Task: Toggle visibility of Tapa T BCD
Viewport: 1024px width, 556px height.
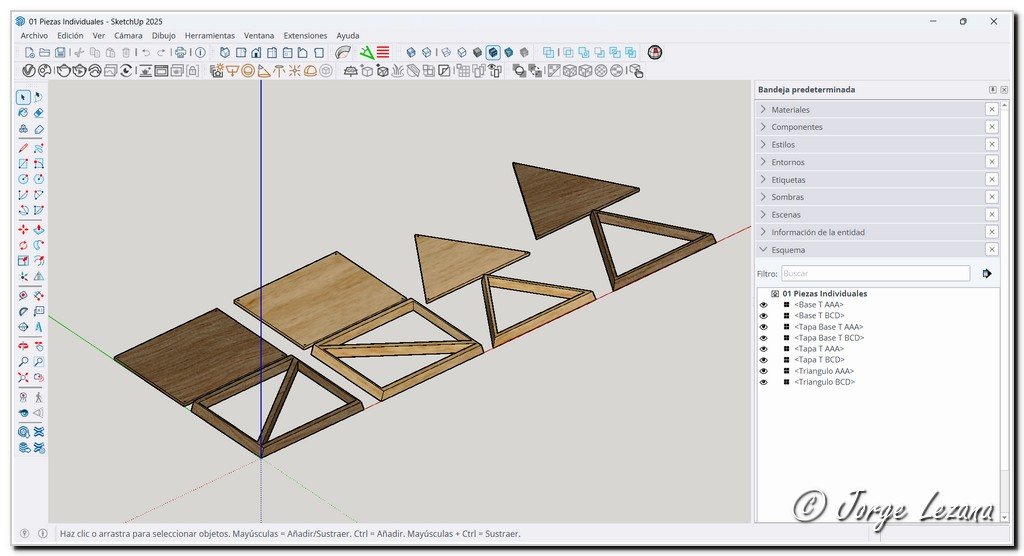Action: 764,360
